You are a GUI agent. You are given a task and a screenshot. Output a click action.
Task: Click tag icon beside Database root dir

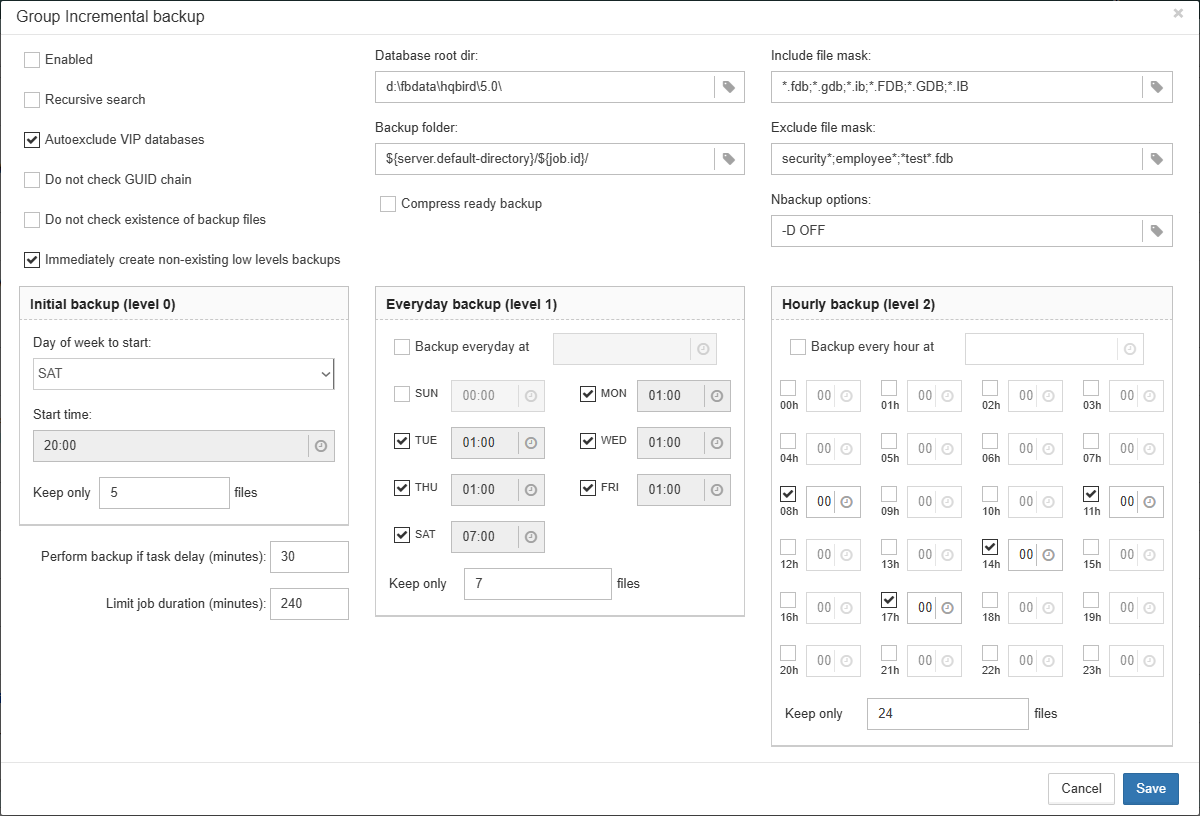[729, 87]
